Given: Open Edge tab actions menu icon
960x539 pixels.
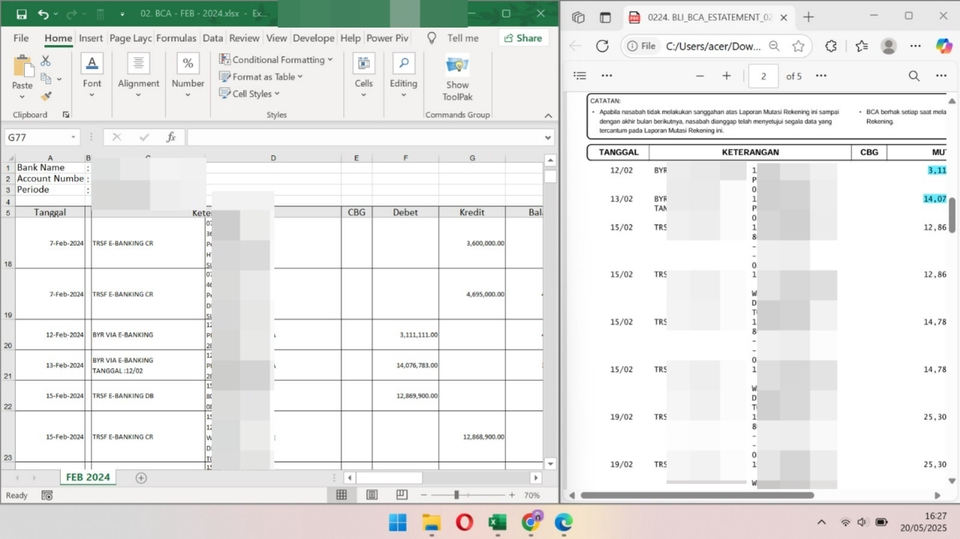Looking at the screenshot, I should [606, 17].
